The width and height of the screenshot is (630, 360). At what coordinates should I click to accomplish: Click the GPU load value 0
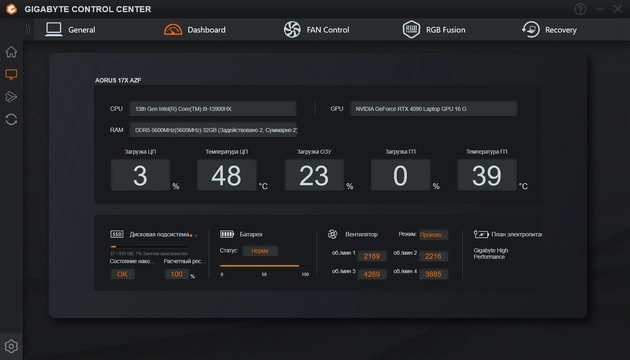[x=401, y=175]
